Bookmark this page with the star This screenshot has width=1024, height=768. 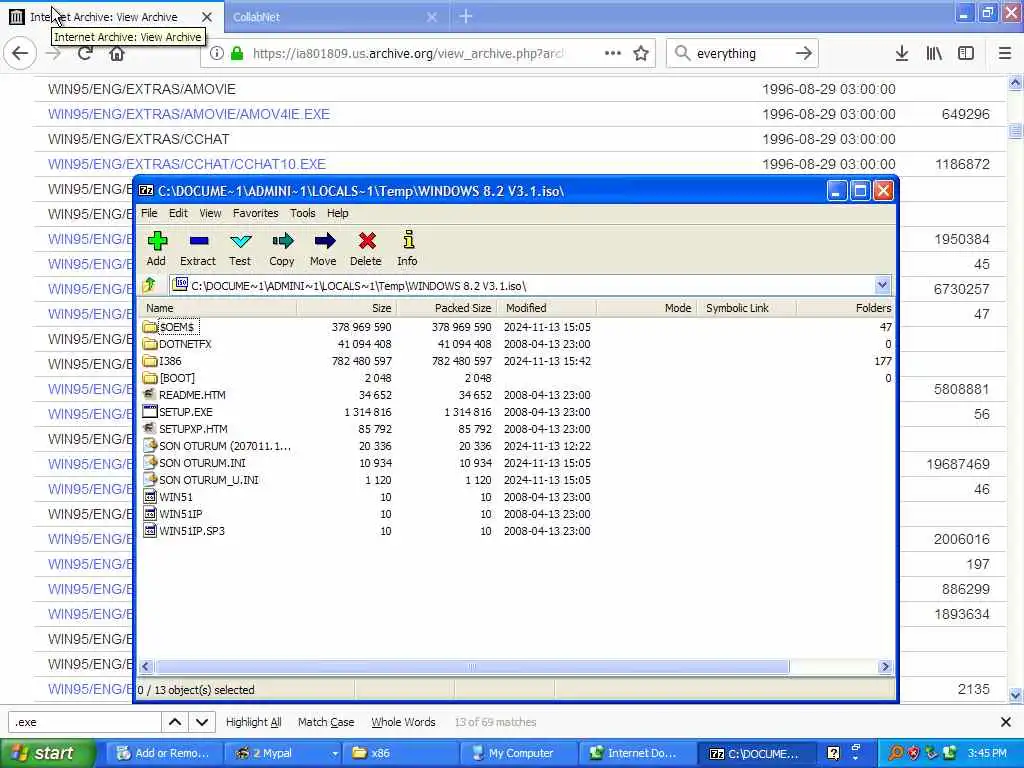point(641,54)
